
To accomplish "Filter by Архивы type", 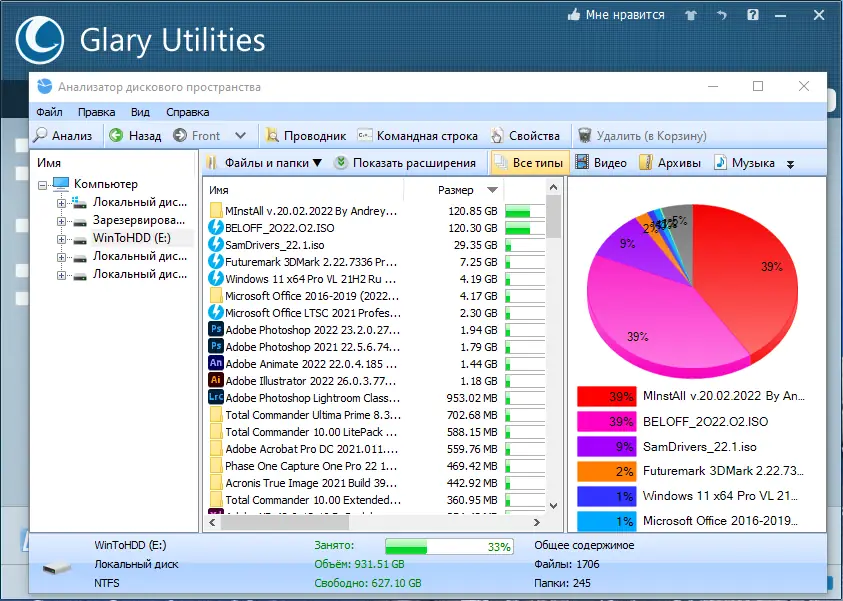I will tap(670, 163).
